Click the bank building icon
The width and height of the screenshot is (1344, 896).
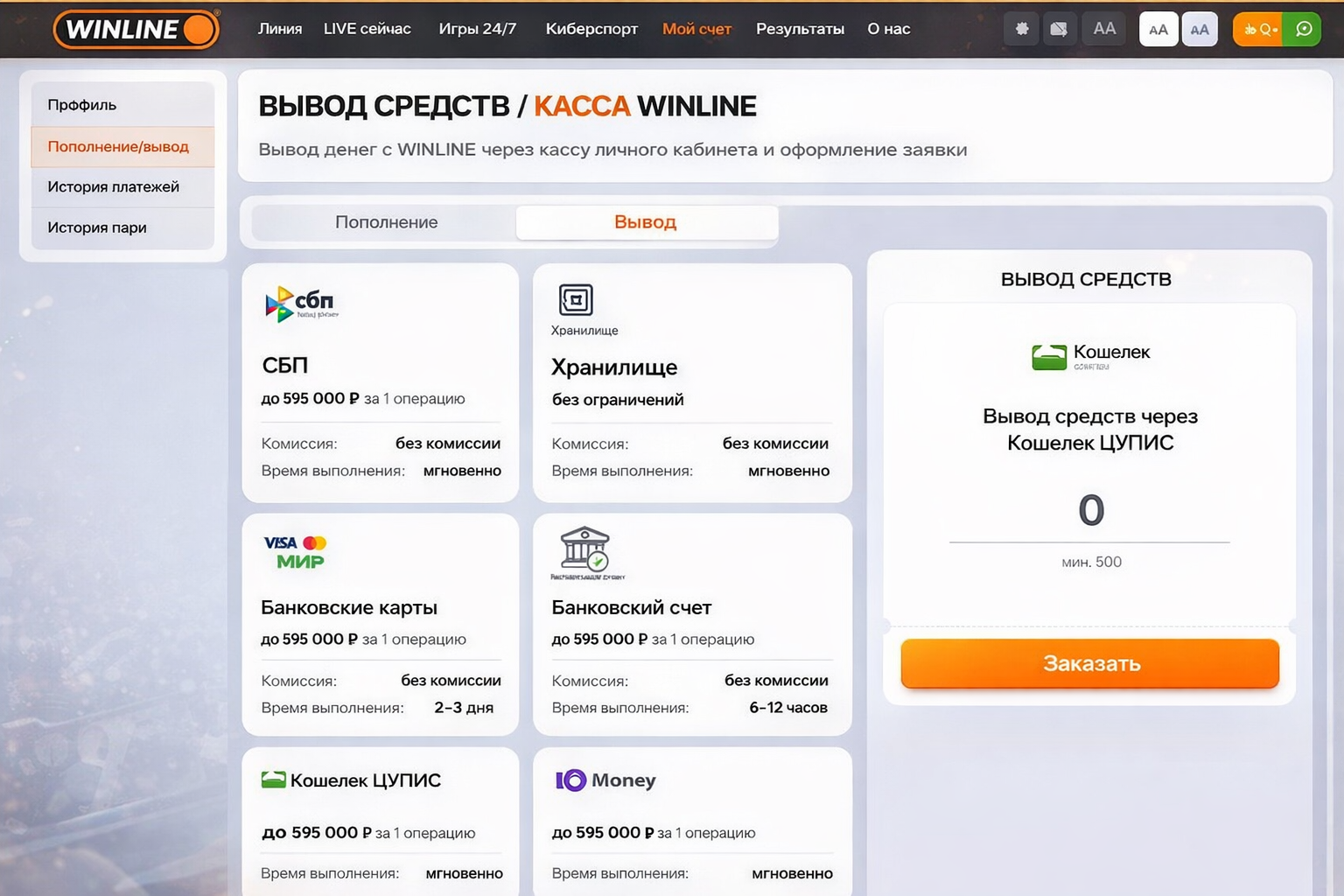click(585, 549)
